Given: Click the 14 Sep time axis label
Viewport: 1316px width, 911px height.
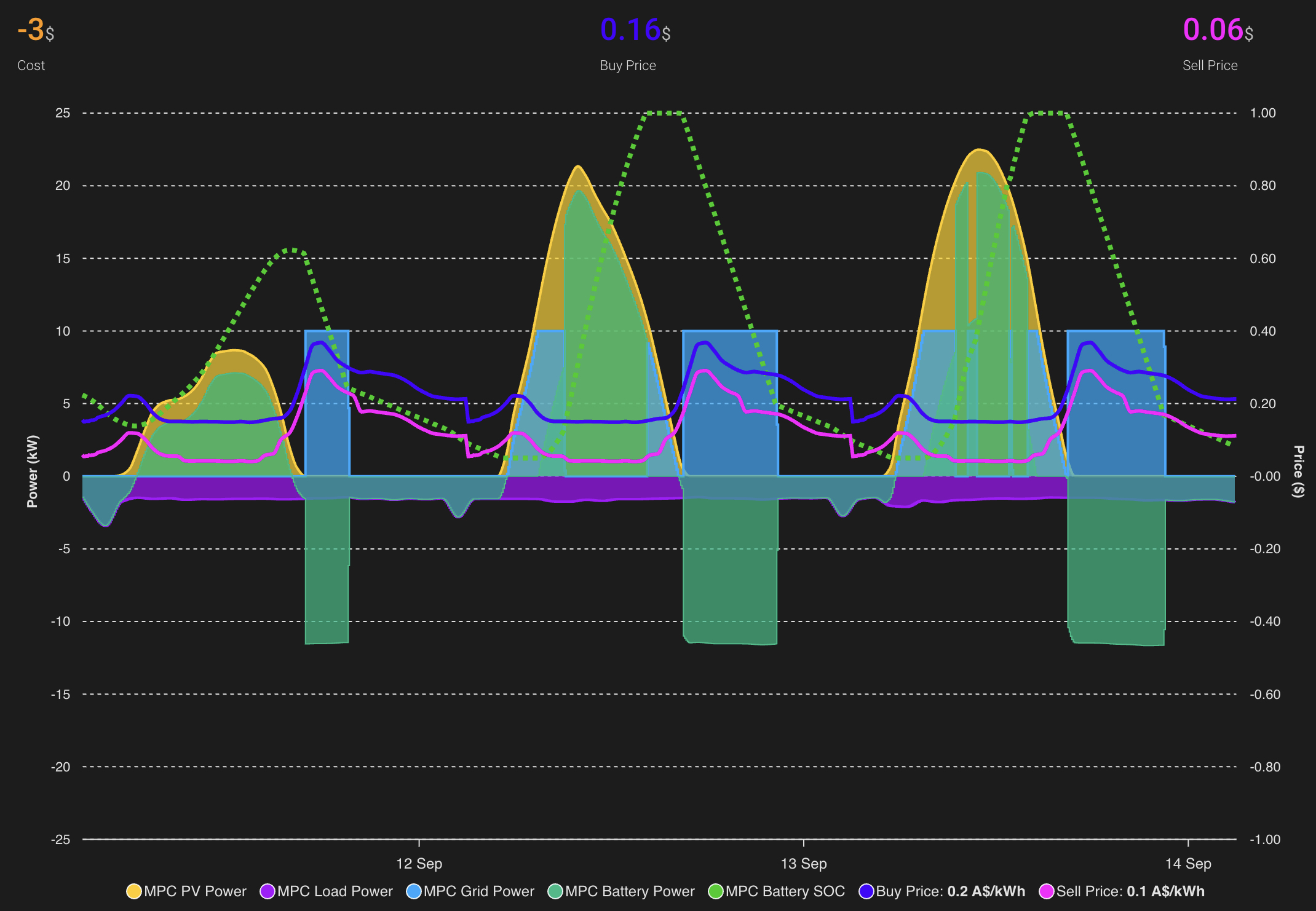Looking at the screenshot, I should [x=1187, y=864].
